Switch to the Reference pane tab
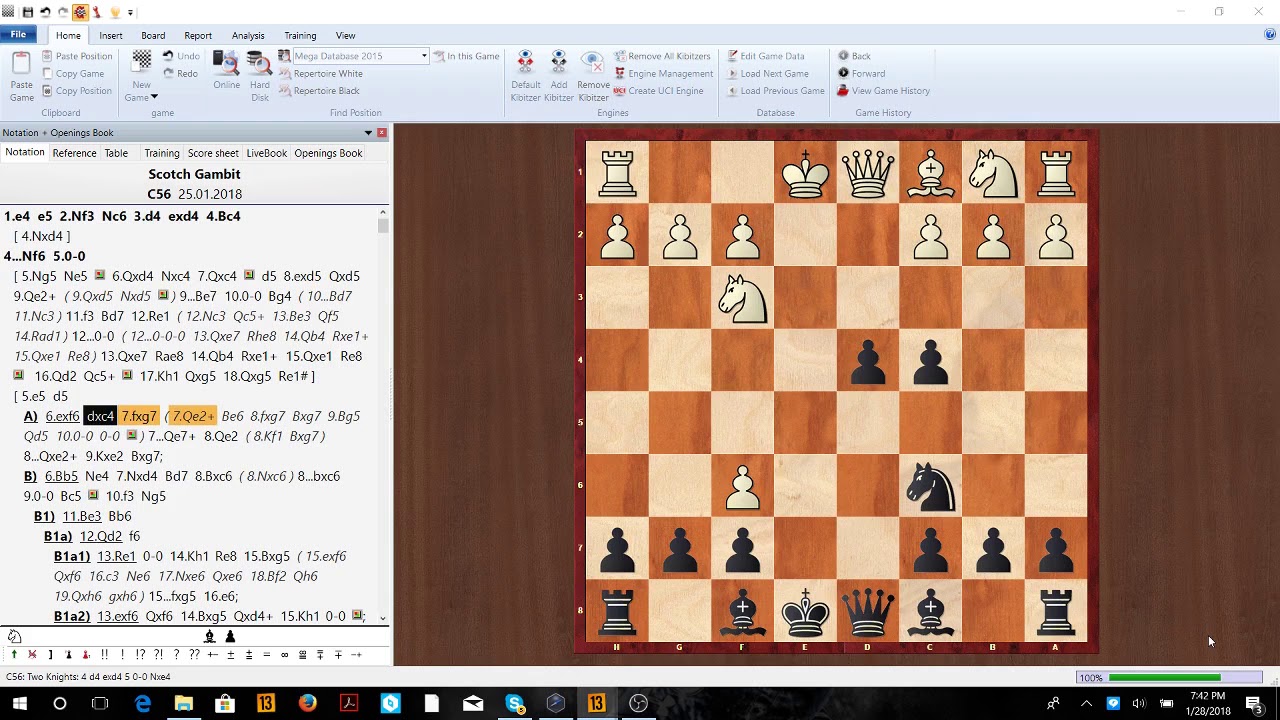This screenshot has height=720, width=1280. pos(74,153)
